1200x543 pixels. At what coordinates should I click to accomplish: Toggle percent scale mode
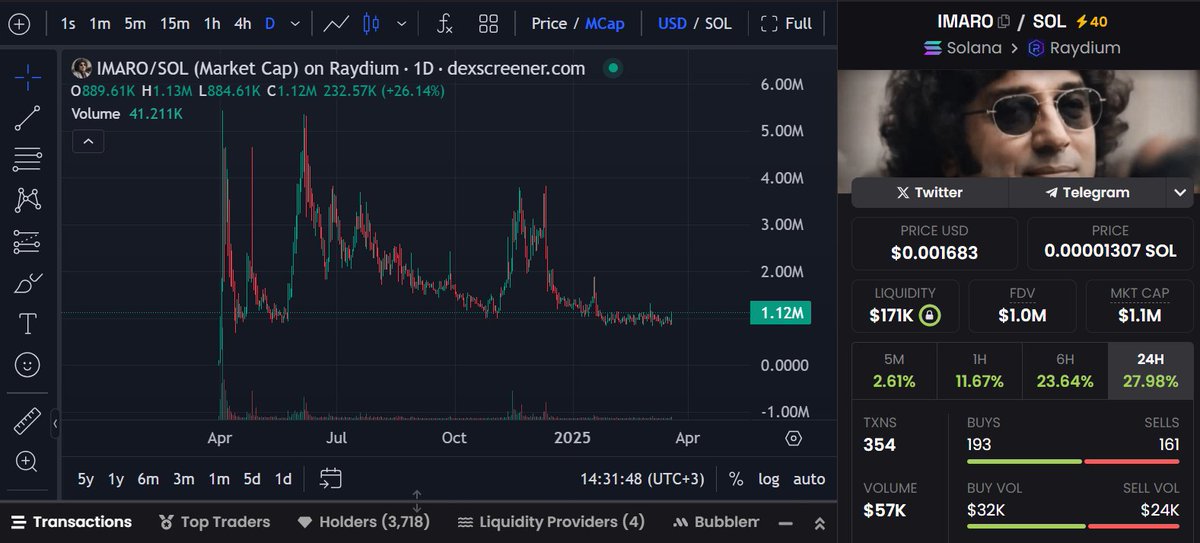(736, 479)
